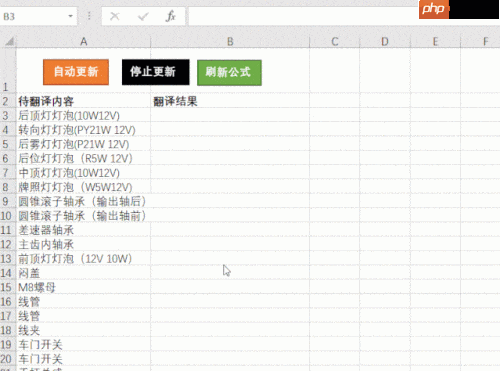The width and height of the screenshot is (500, 371).
Task: Select row 2 header
Action: (7, 101)
